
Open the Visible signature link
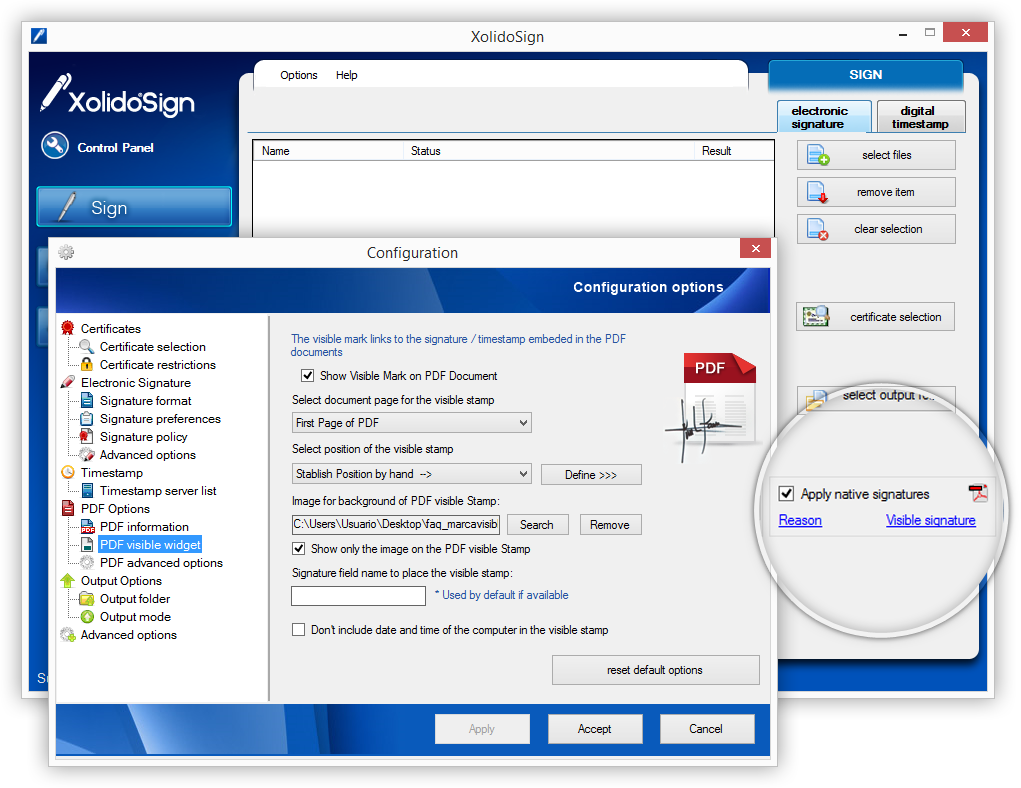click(x=930, y=520)
